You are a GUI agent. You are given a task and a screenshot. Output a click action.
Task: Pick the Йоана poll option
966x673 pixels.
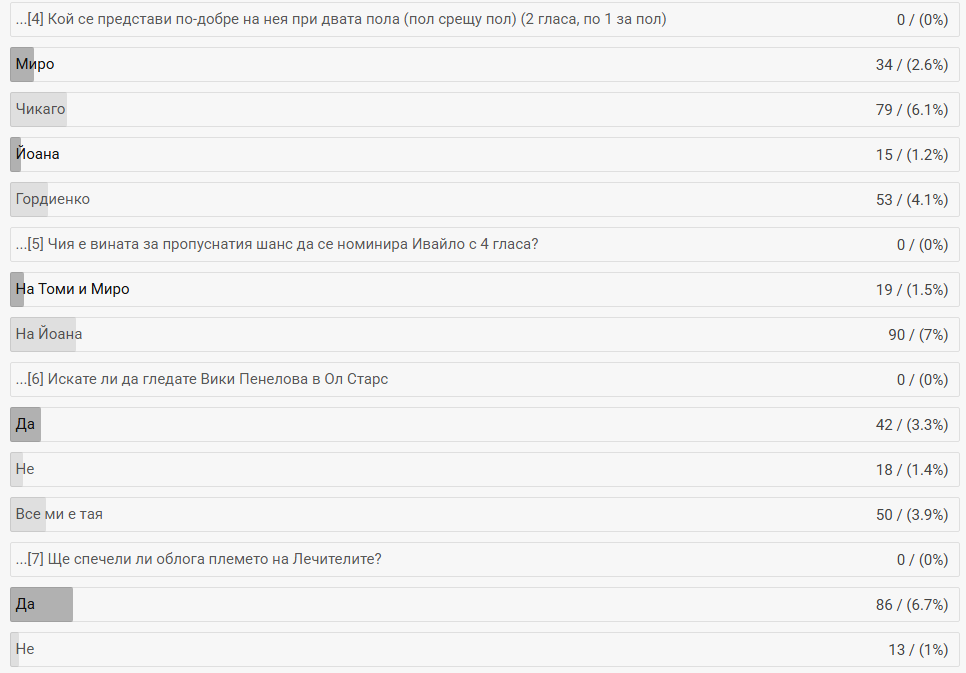(x=38, y=154)
